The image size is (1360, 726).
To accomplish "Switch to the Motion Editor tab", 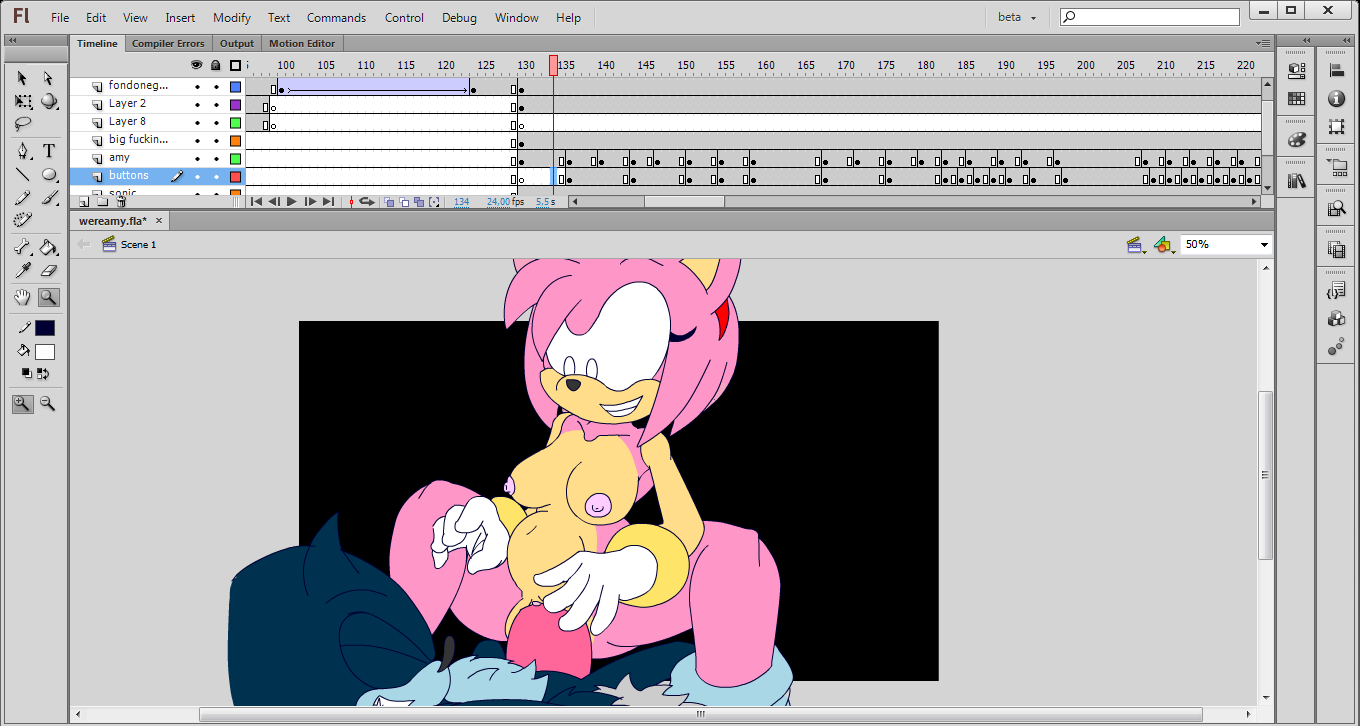I will [301, 43].
